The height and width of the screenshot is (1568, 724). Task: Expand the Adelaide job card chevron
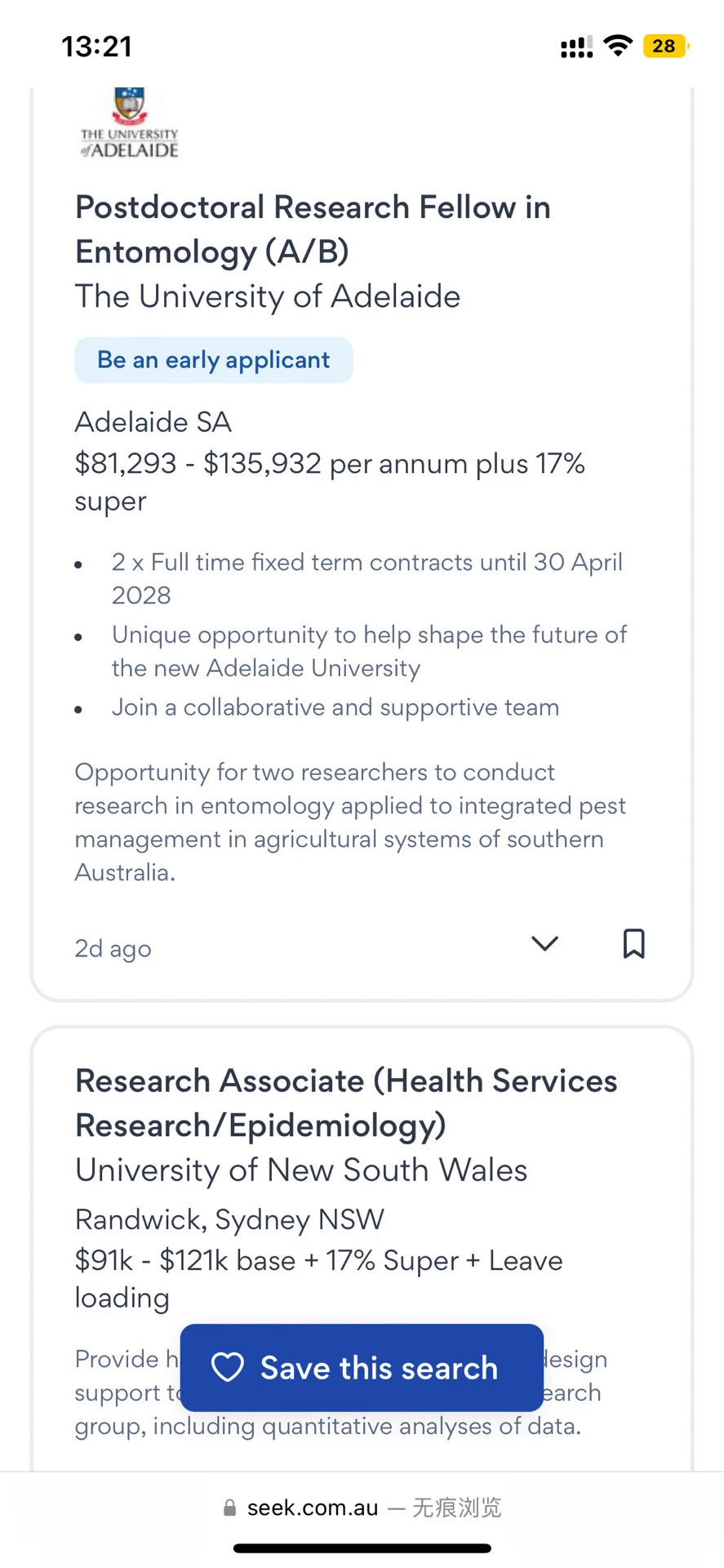544,943
